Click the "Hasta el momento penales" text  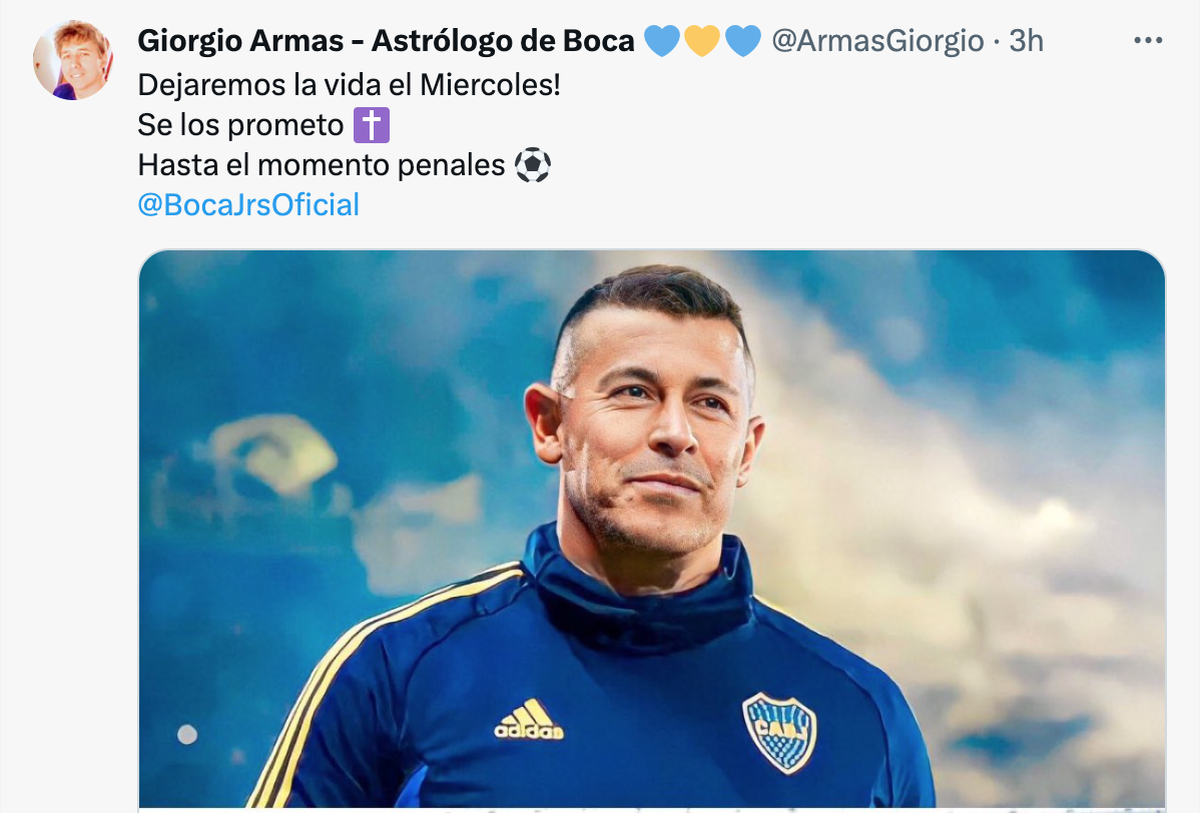tap(321, 165)
